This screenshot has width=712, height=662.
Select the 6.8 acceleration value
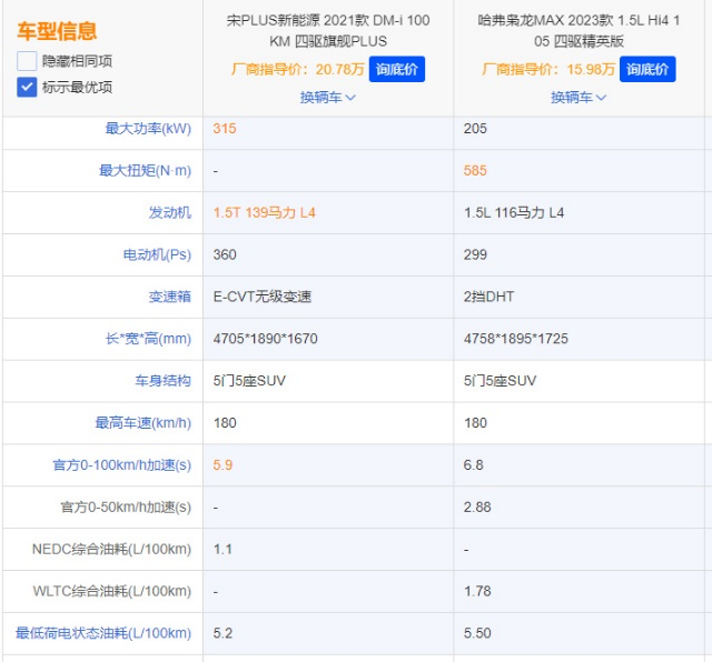pos(474,465)
